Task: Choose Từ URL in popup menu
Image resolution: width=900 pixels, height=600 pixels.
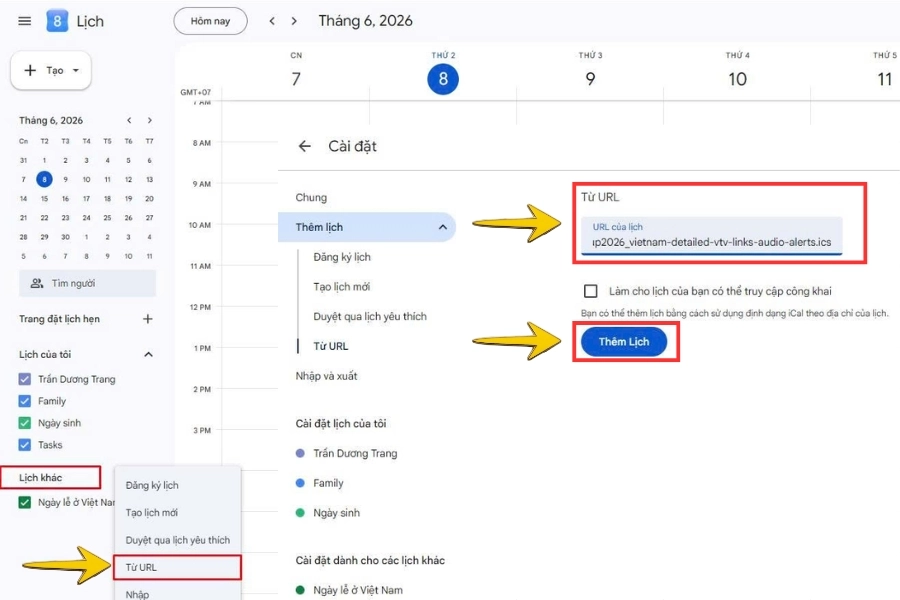Action: click(177, 567)
